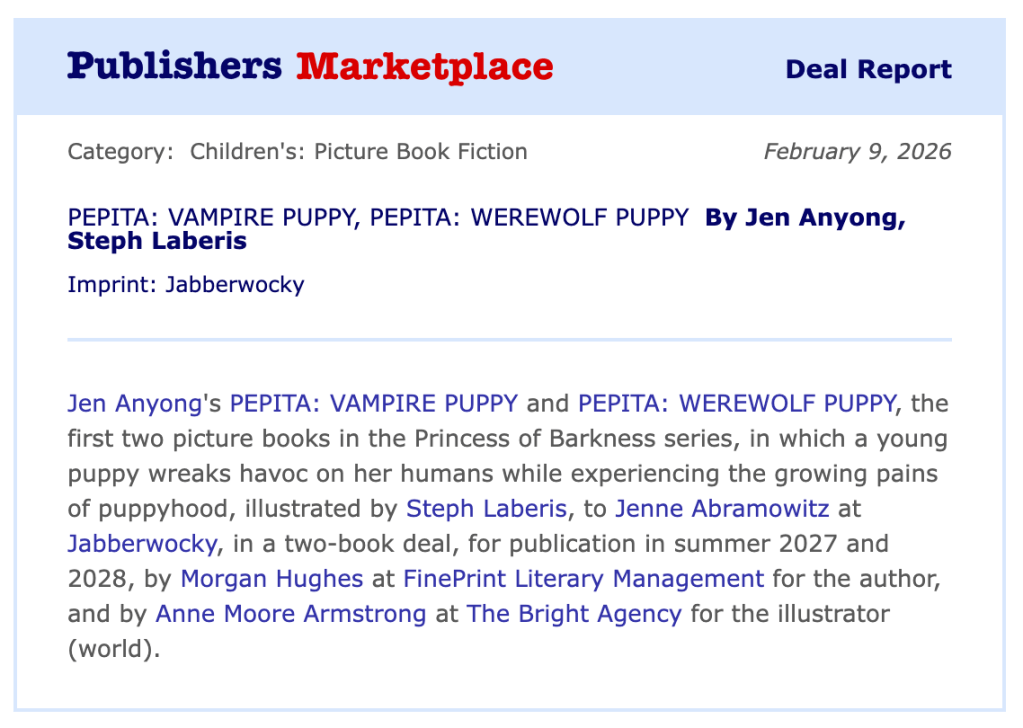Open the PEPITA: VAMPIRE PUPPY paragraph link
The image size is (1023, 728).
coord(374,404)
